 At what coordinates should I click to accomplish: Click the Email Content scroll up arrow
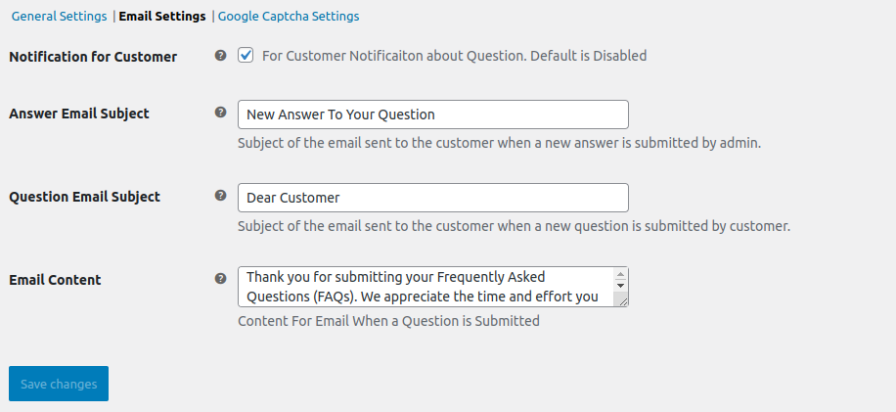(x=620, y=274)
